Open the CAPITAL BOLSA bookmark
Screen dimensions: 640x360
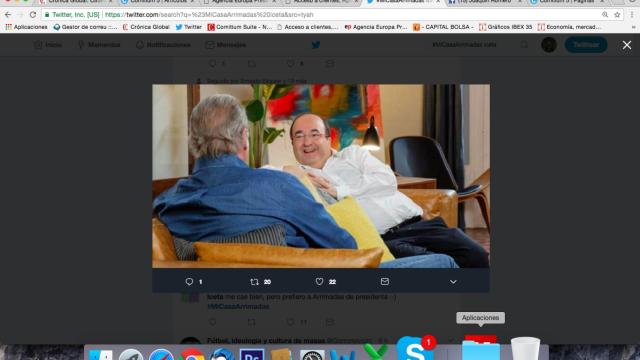click(x=444, y=27)
